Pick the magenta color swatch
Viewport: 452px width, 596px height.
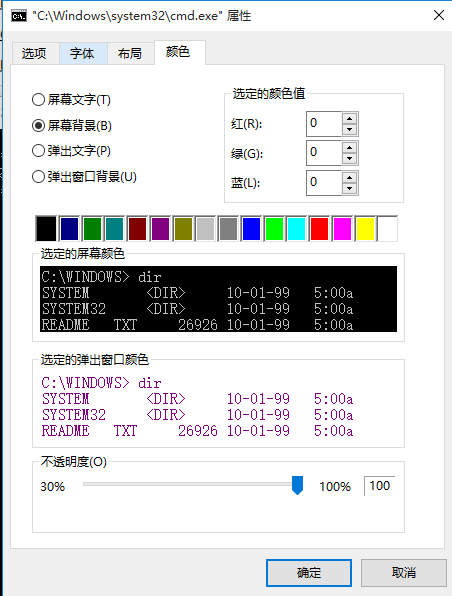342,229
